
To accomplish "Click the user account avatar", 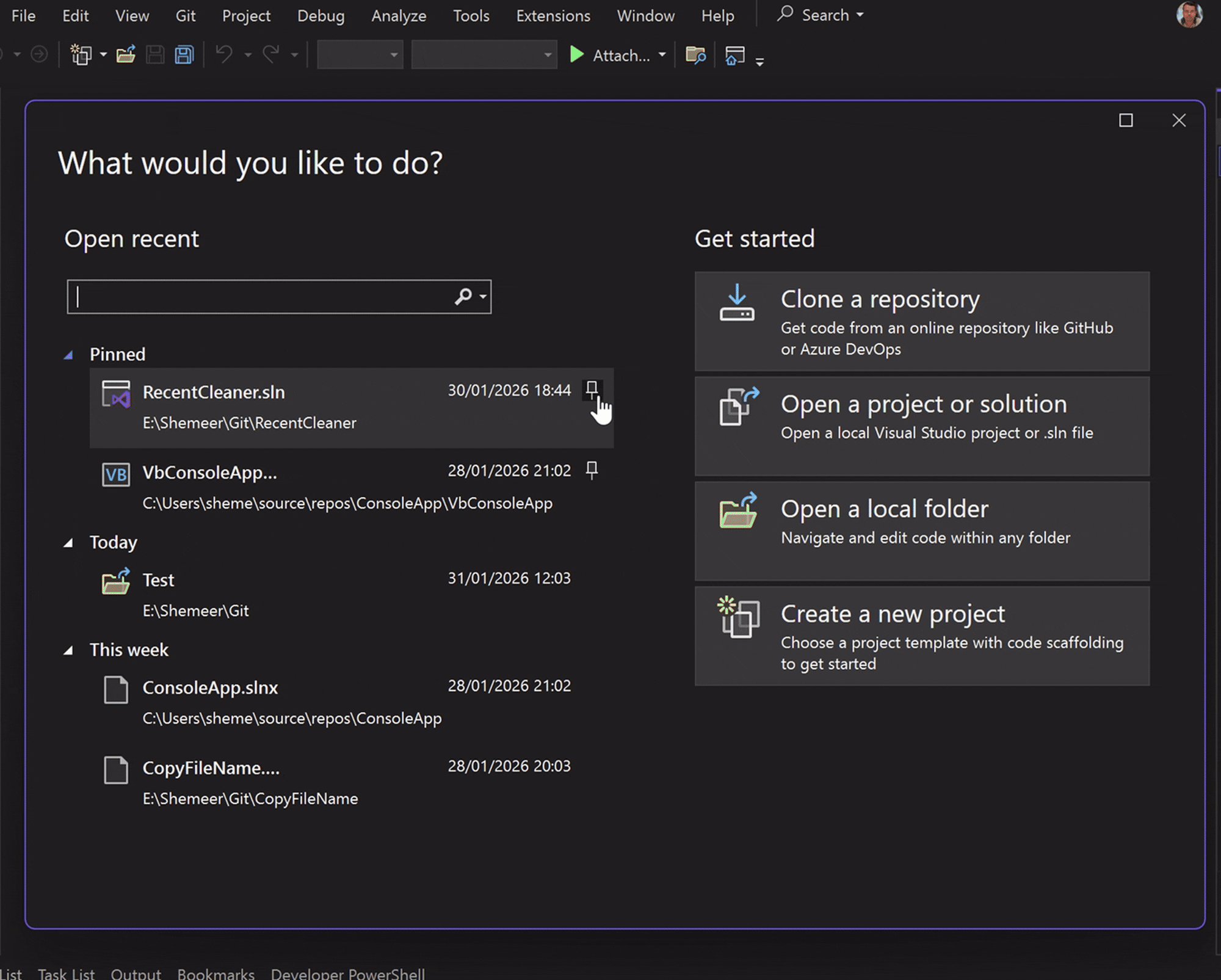I will pos(1189,15).
